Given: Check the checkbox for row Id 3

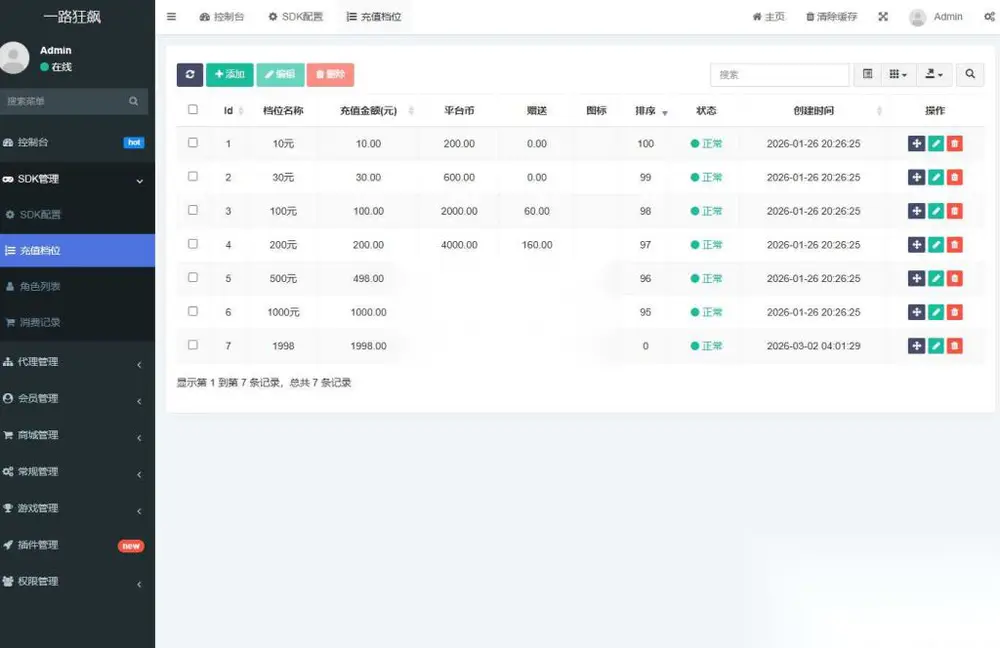Looking at the screenshot, I should pos(193,210).
